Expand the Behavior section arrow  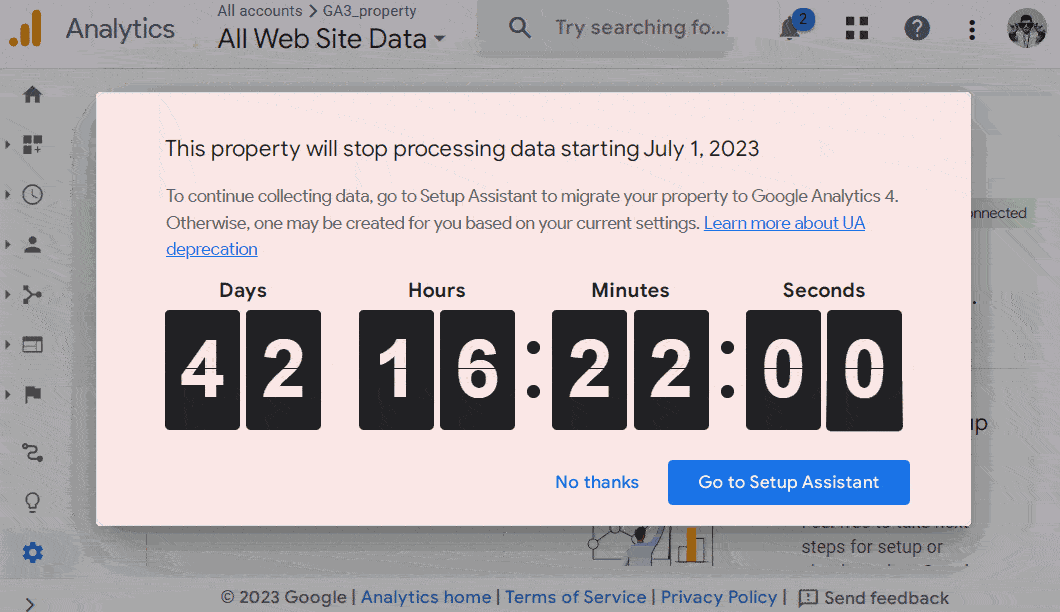pyautogui.click(x=8, y=344)
